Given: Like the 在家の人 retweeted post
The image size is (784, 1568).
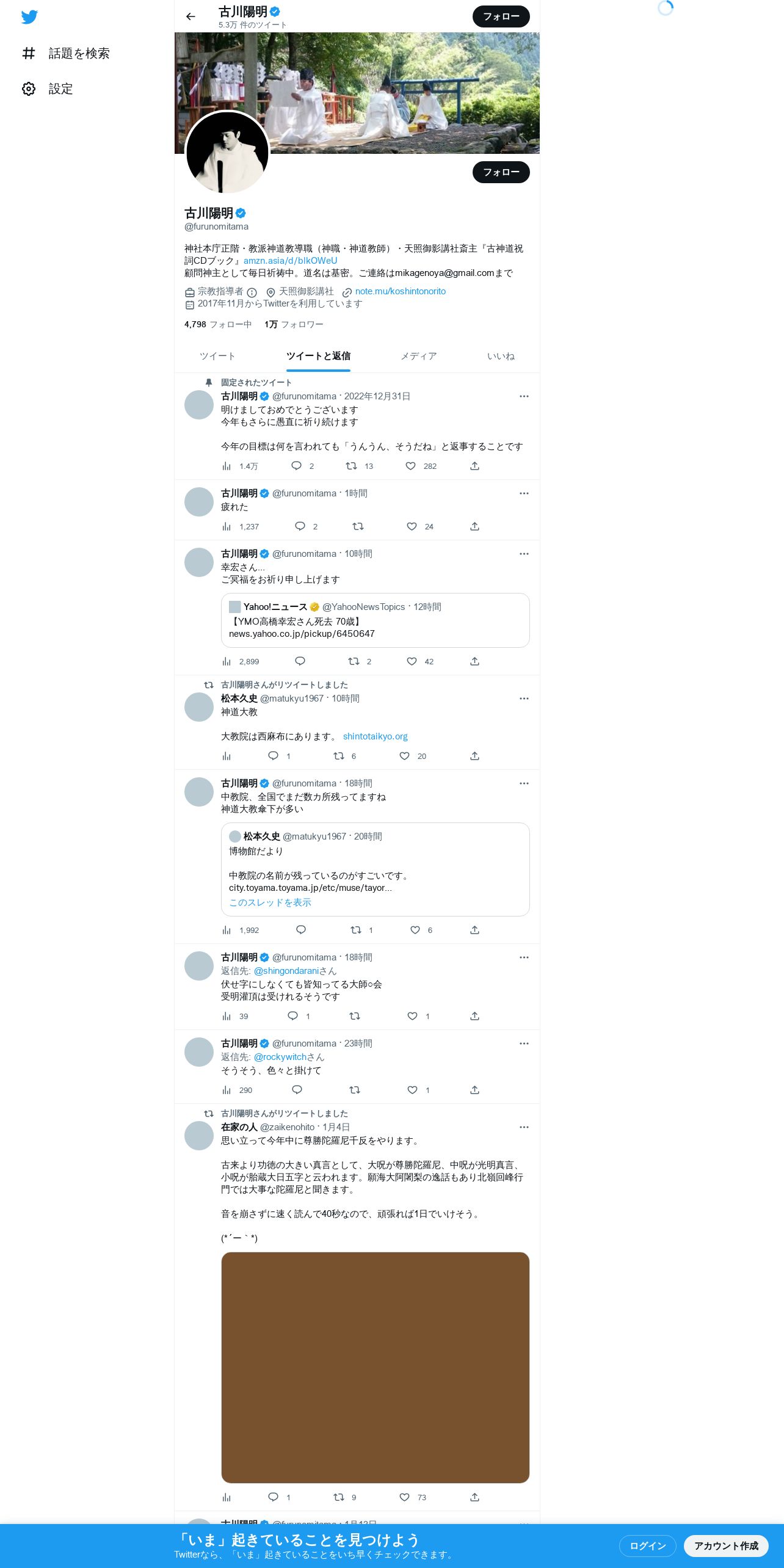Looking at the screenshot, I should (404, 1497).
